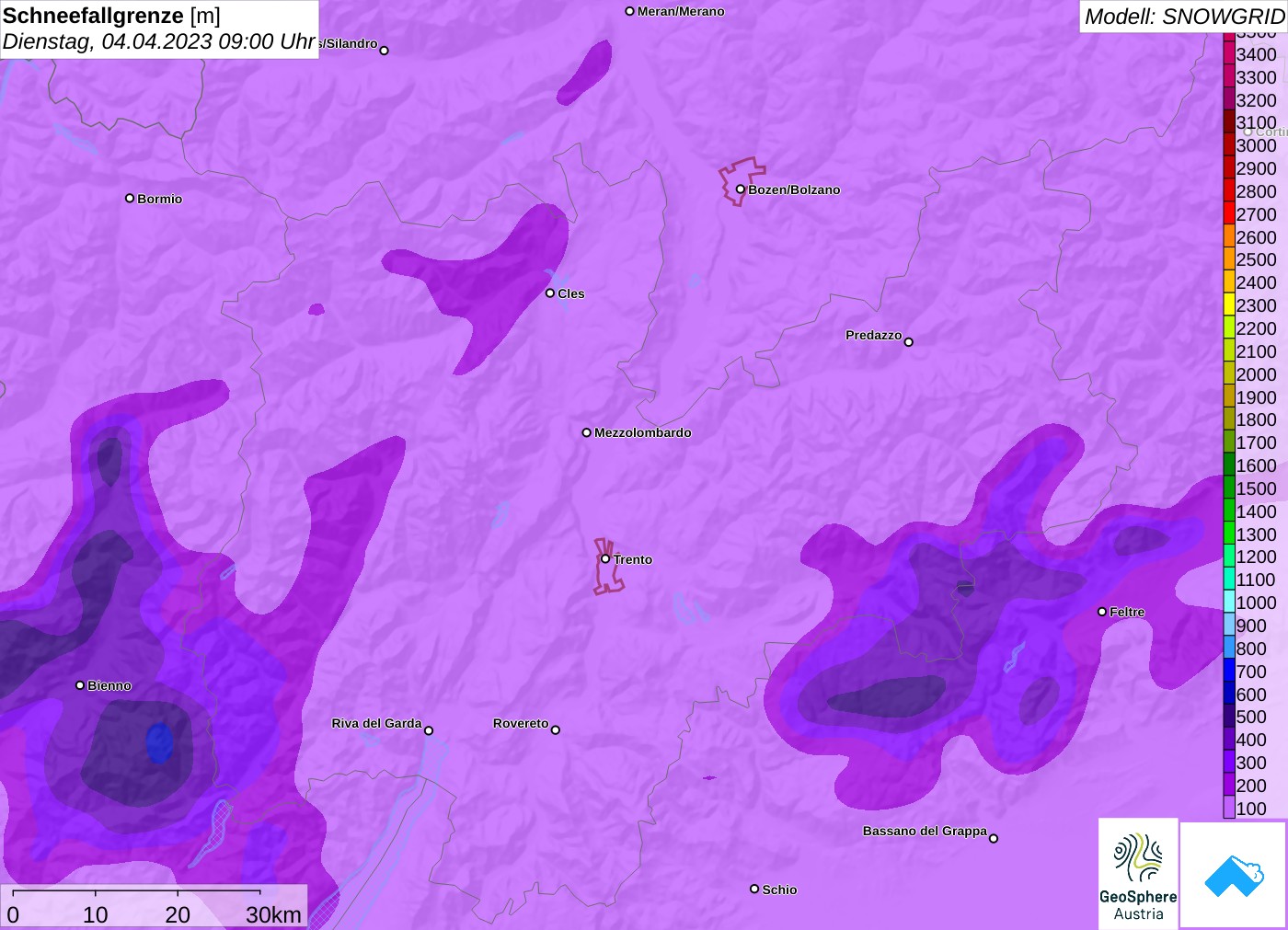Click the blue cloud house logo

(x=1234, y=875)
